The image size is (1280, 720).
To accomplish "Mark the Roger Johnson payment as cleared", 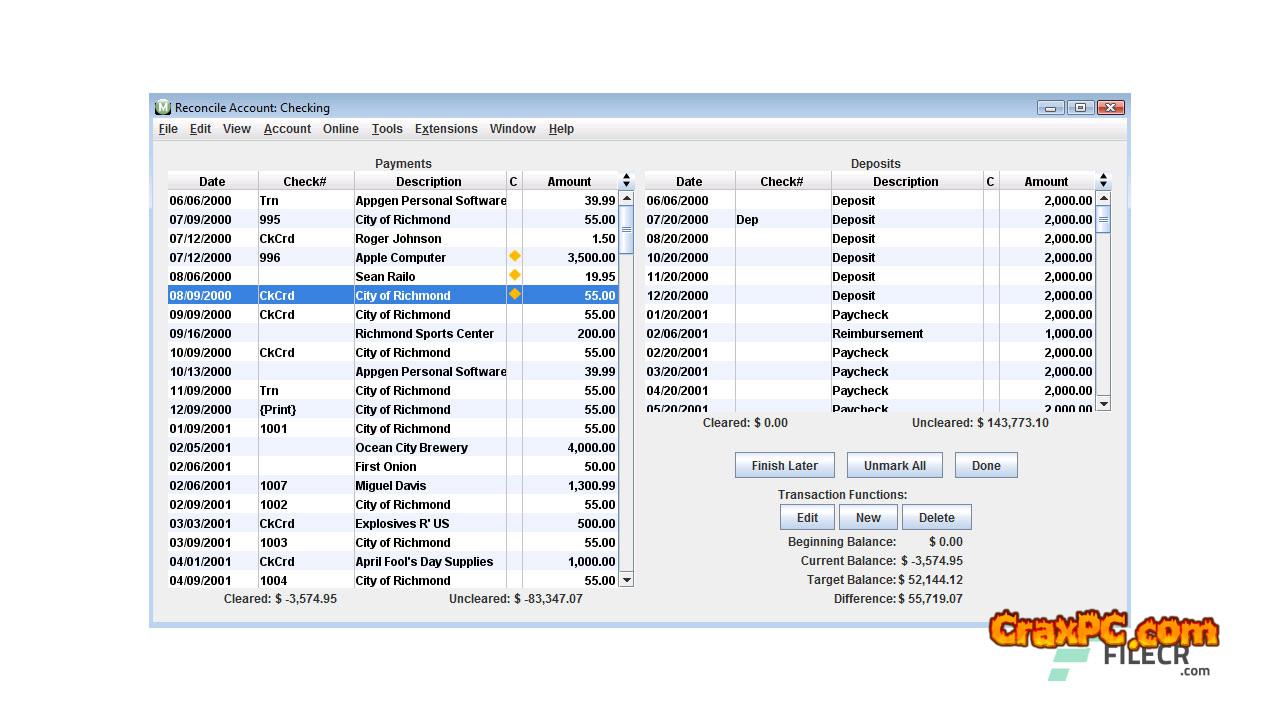I will (x=514, y=239).
